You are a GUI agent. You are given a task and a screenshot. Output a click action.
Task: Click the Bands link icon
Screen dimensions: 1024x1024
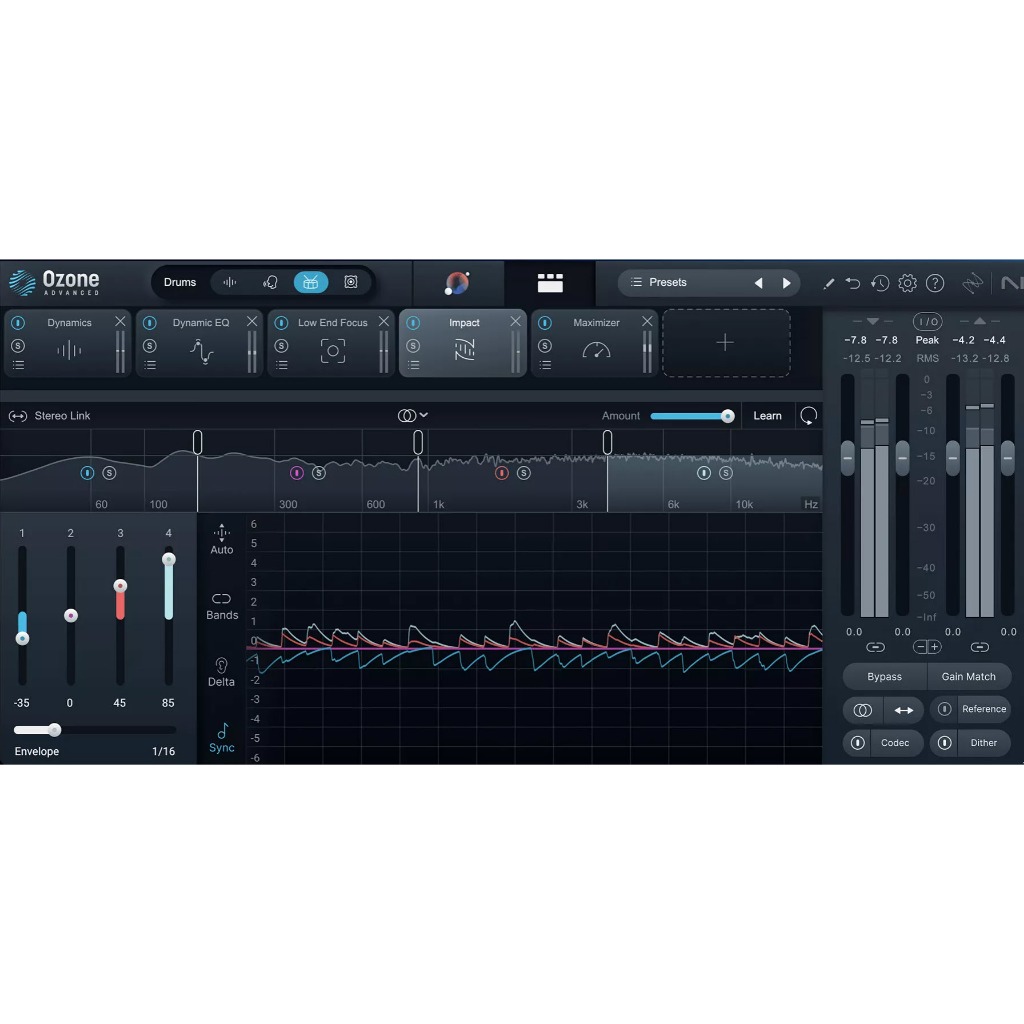tap(221, 607)
